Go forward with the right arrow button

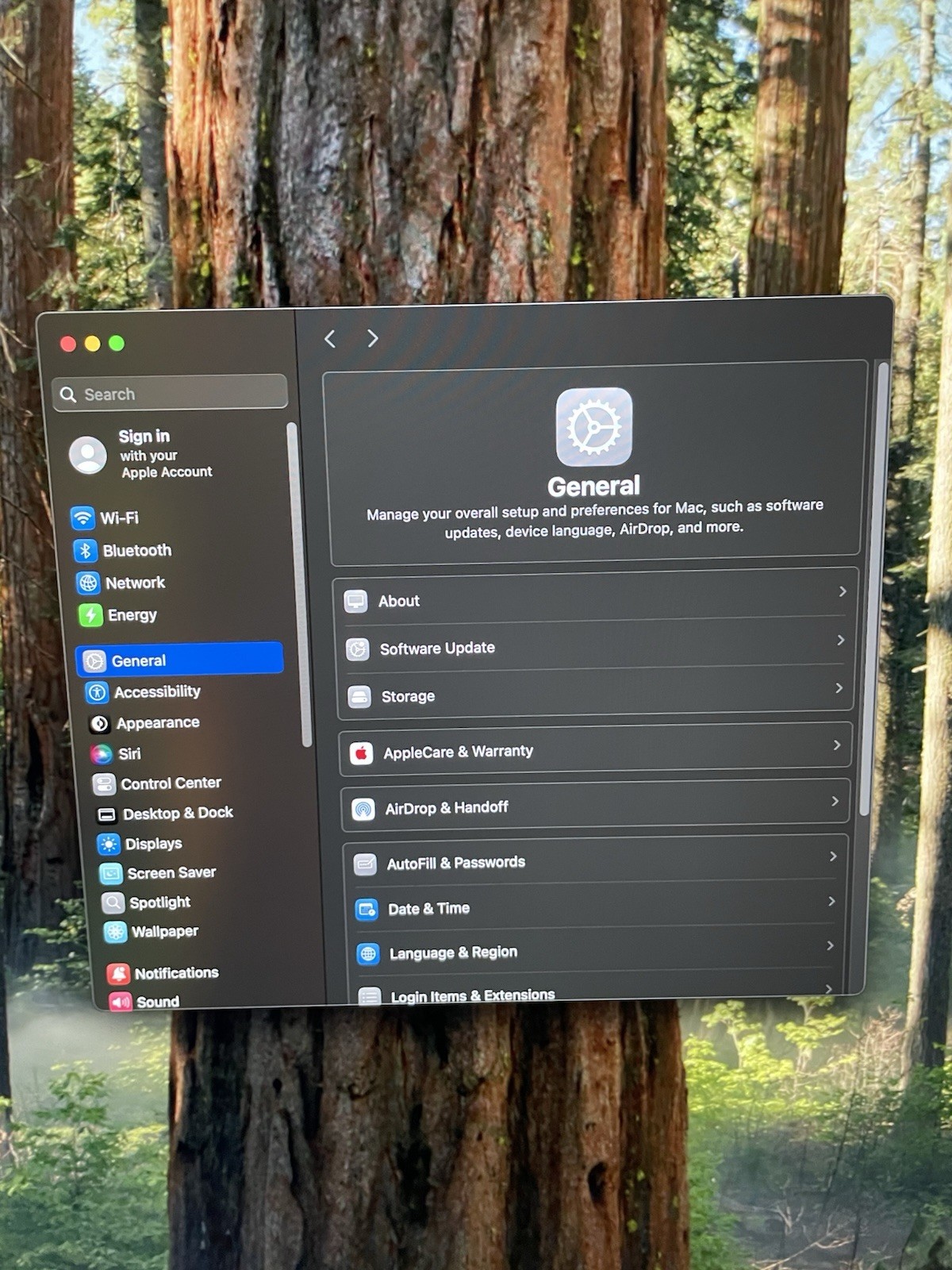coord(372,338)
